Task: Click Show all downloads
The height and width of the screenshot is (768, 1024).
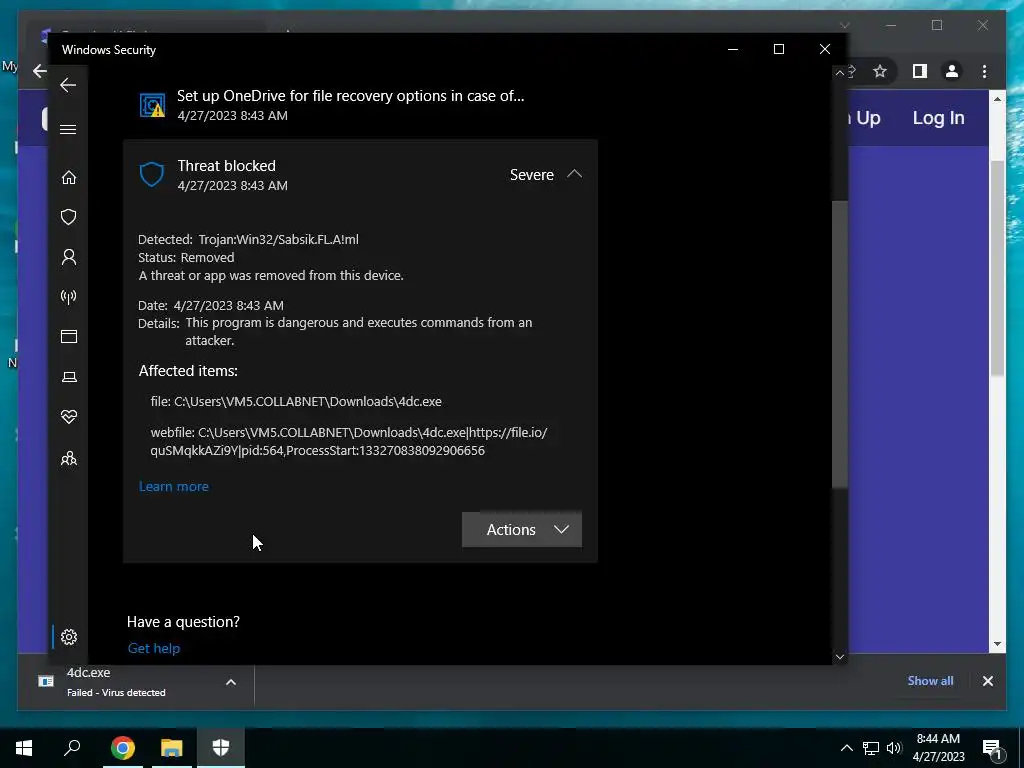Action: tap(930, 681)
